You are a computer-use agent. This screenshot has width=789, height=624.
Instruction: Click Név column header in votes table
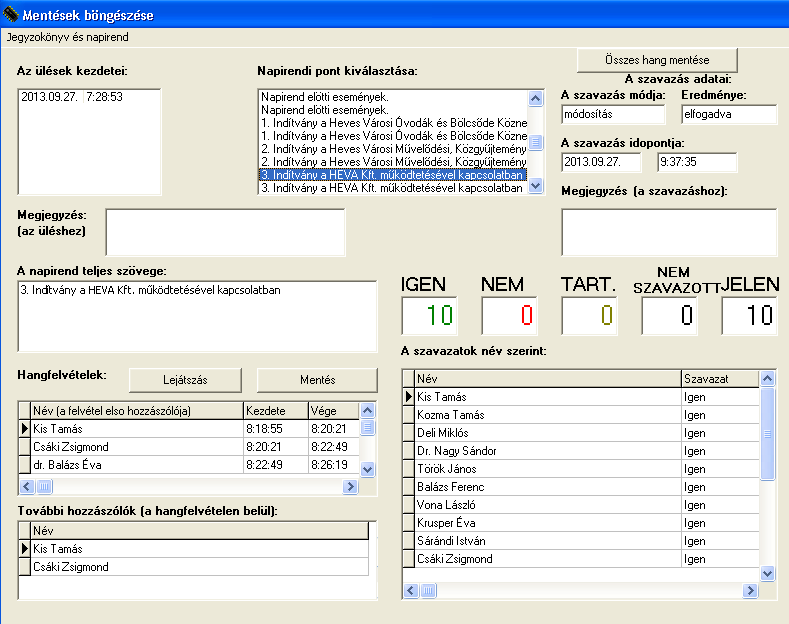547,379
